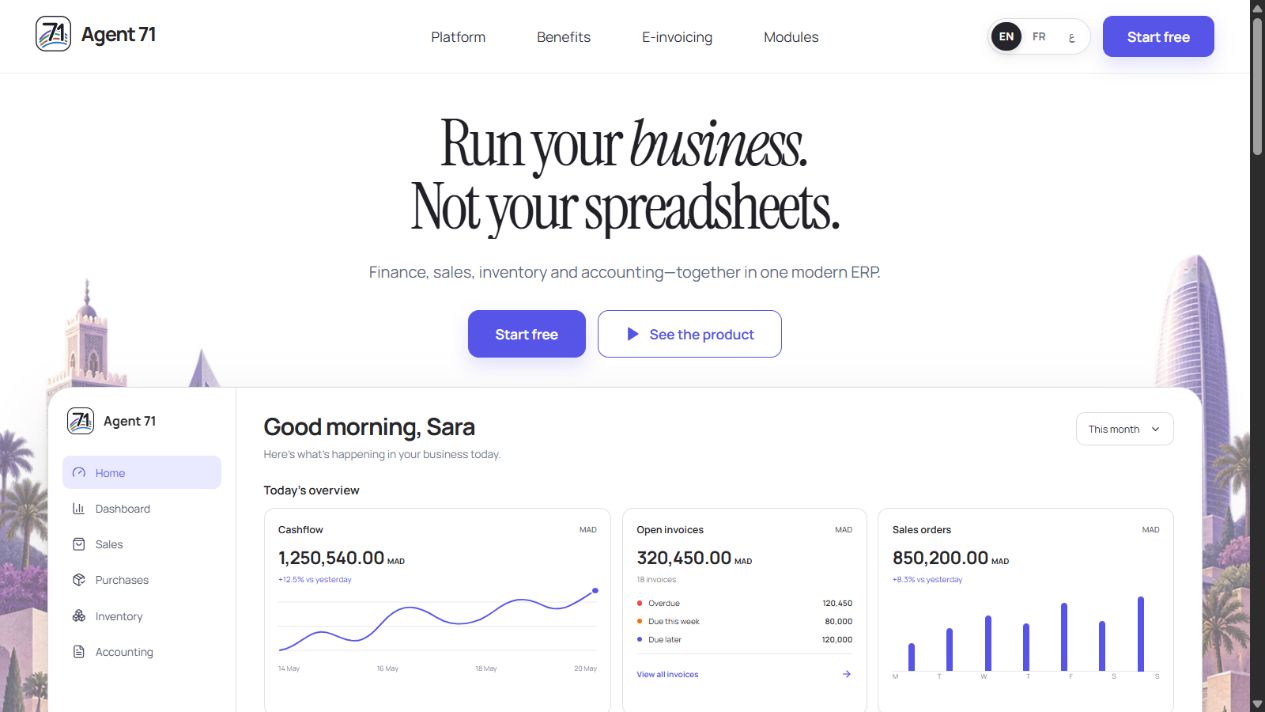Click the Overdue row in Open invoices

(x=744, y=603)
